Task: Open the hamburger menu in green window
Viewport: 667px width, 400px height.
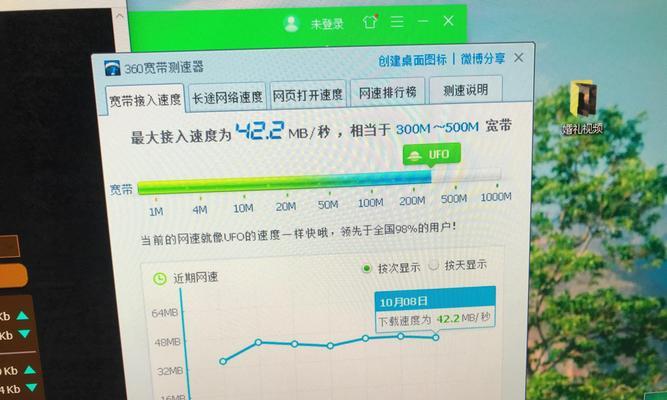Action: [397, 21]
